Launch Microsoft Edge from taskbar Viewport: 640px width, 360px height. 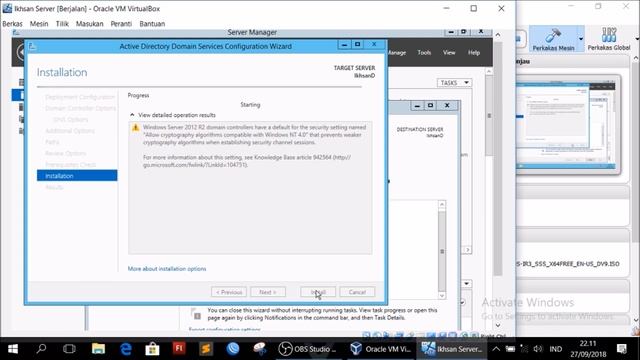(125, 349)
